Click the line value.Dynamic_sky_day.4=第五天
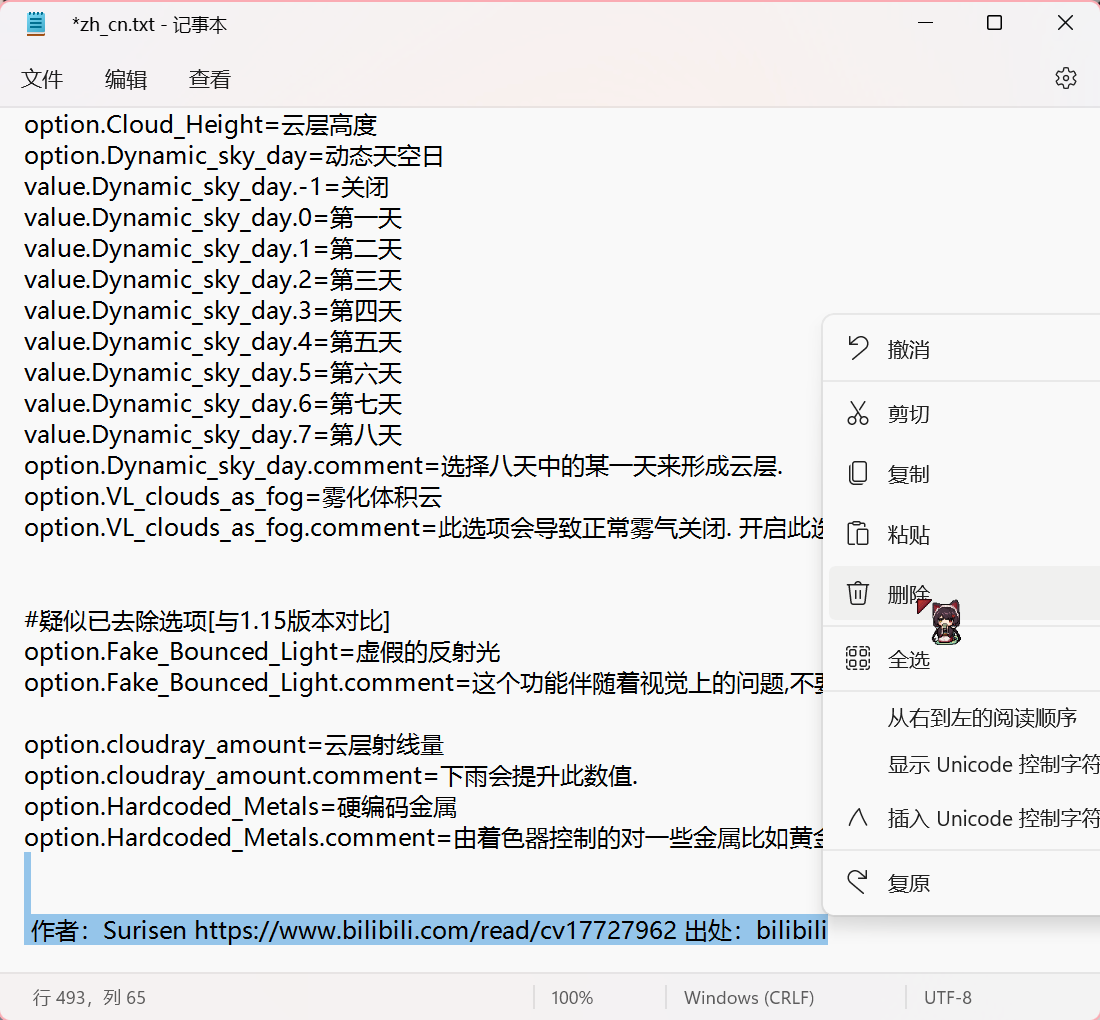Screen dimensions: 1100x1020 pyautogui.click(x=213, y=342)
